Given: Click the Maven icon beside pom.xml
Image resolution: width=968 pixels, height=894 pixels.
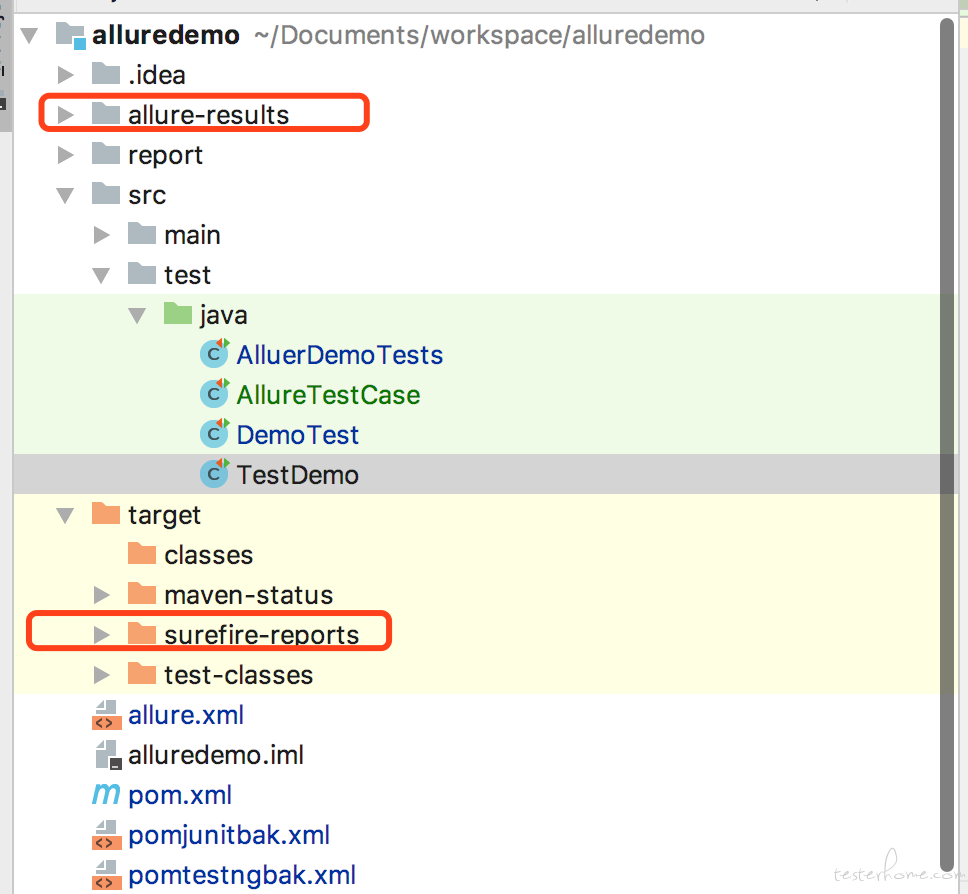Looking at the screenshot, I should [106, 795].
